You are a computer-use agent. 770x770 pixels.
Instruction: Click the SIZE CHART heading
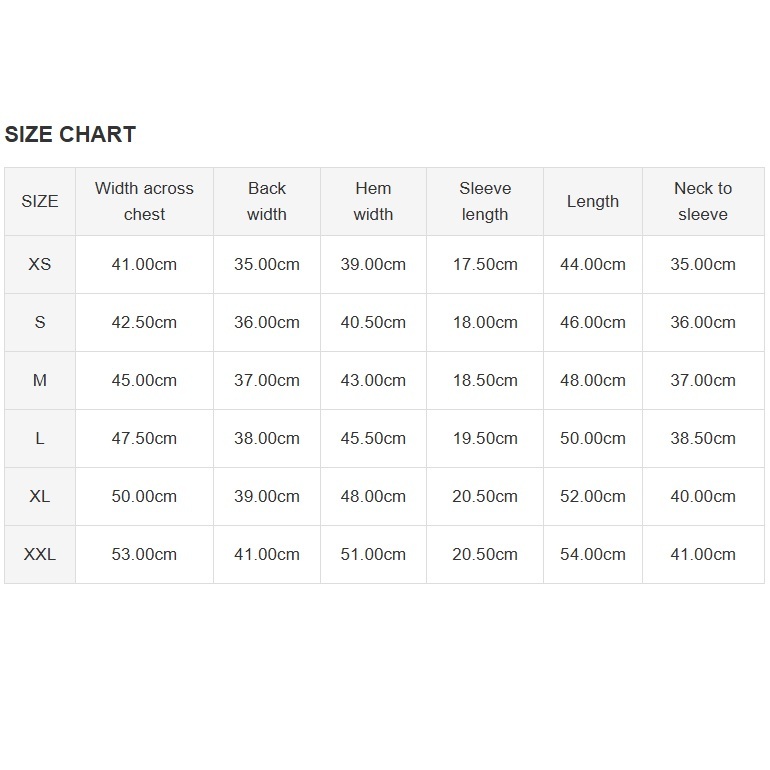[70, 135]
